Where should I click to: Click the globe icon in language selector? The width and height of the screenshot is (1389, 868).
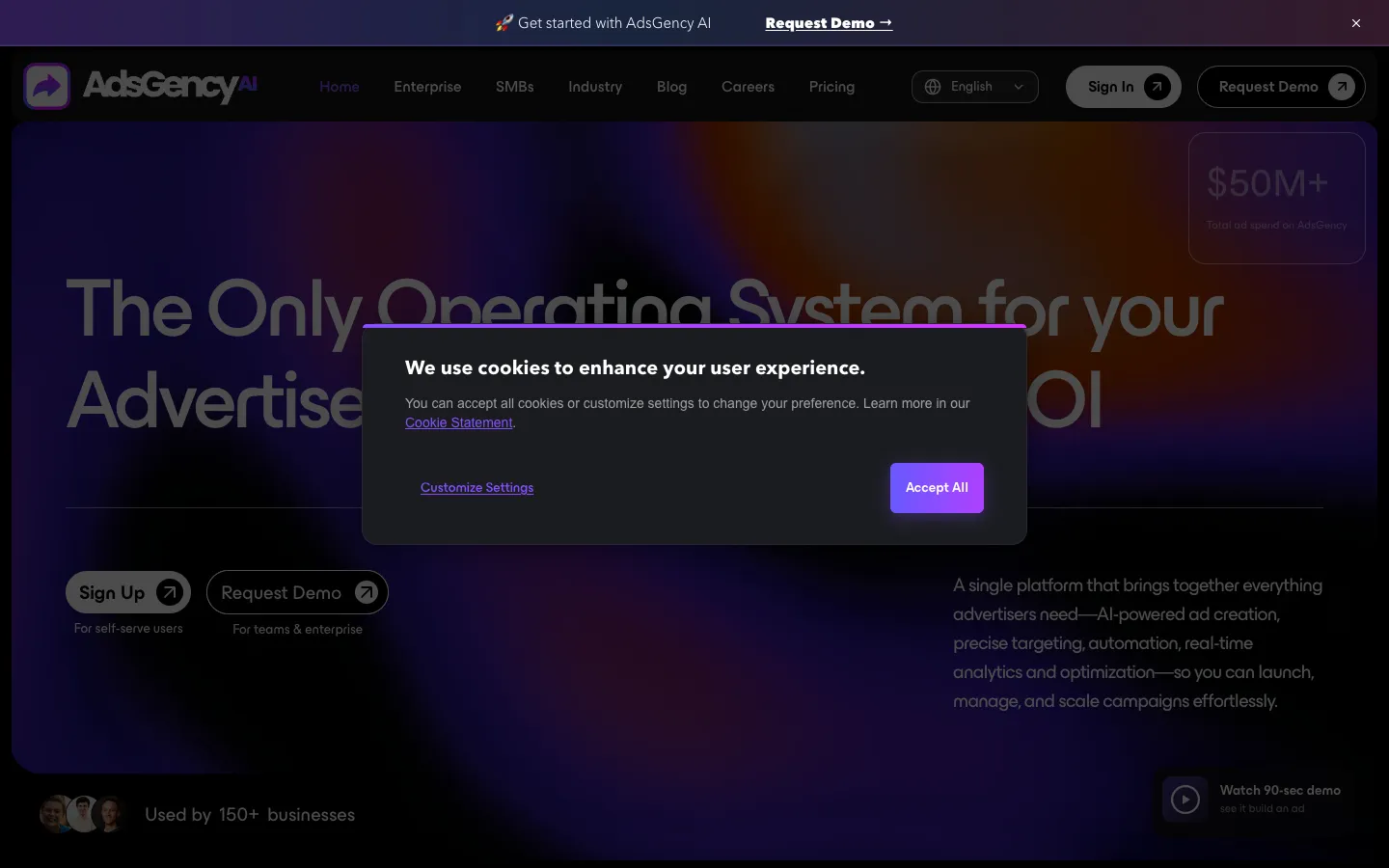933,87
